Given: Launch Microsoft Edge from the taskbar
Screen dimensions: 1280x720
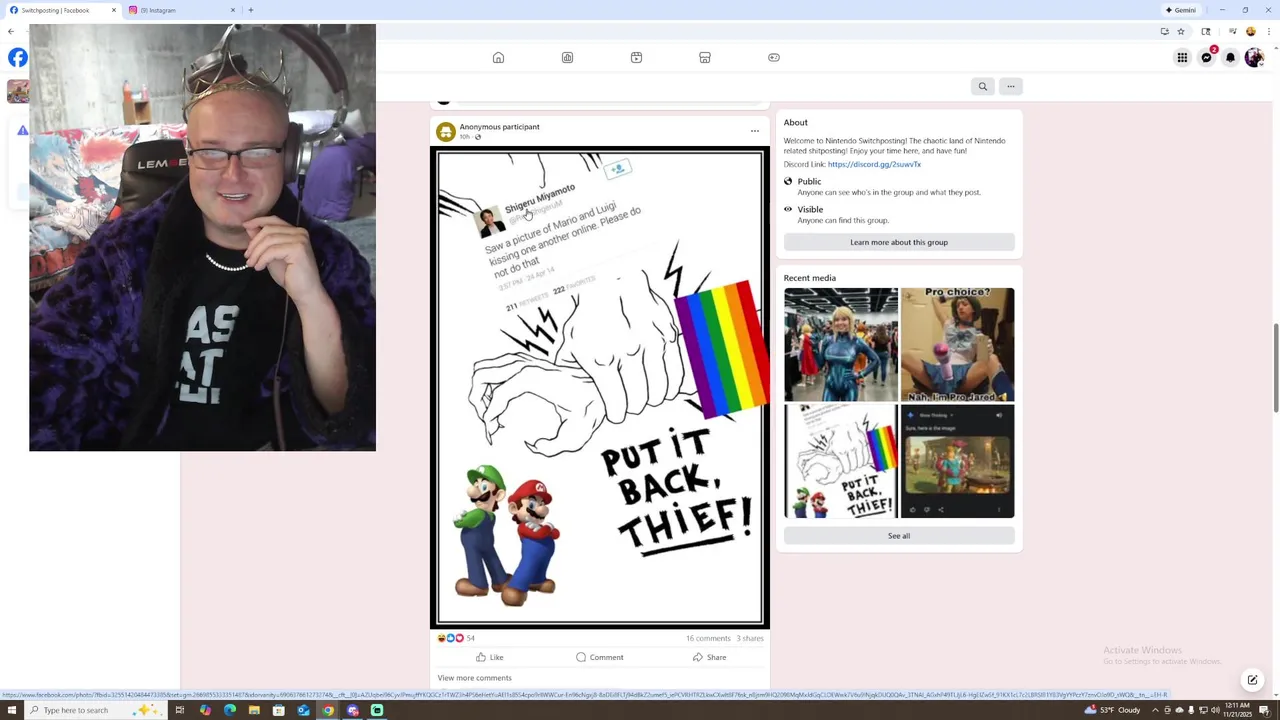Looking at the screenshot, I should 230,710.
